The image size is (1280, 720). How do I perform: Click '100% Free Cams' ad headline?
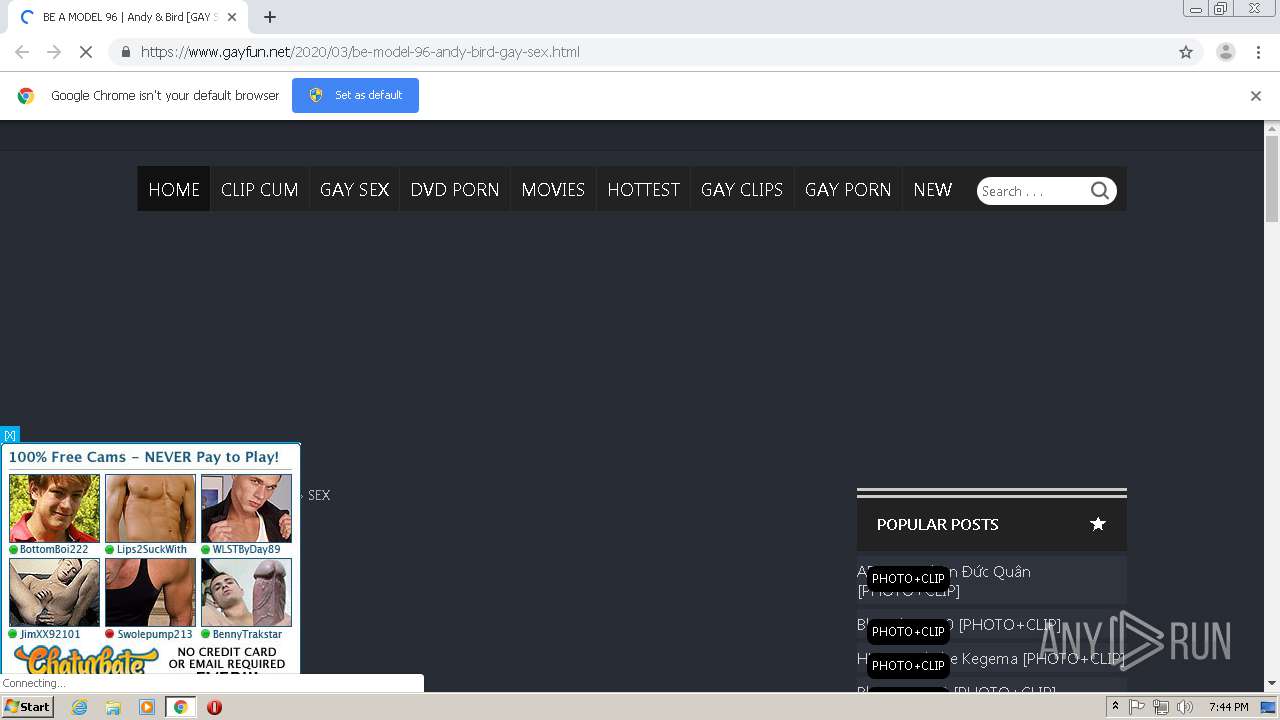[x=144, y=457]
